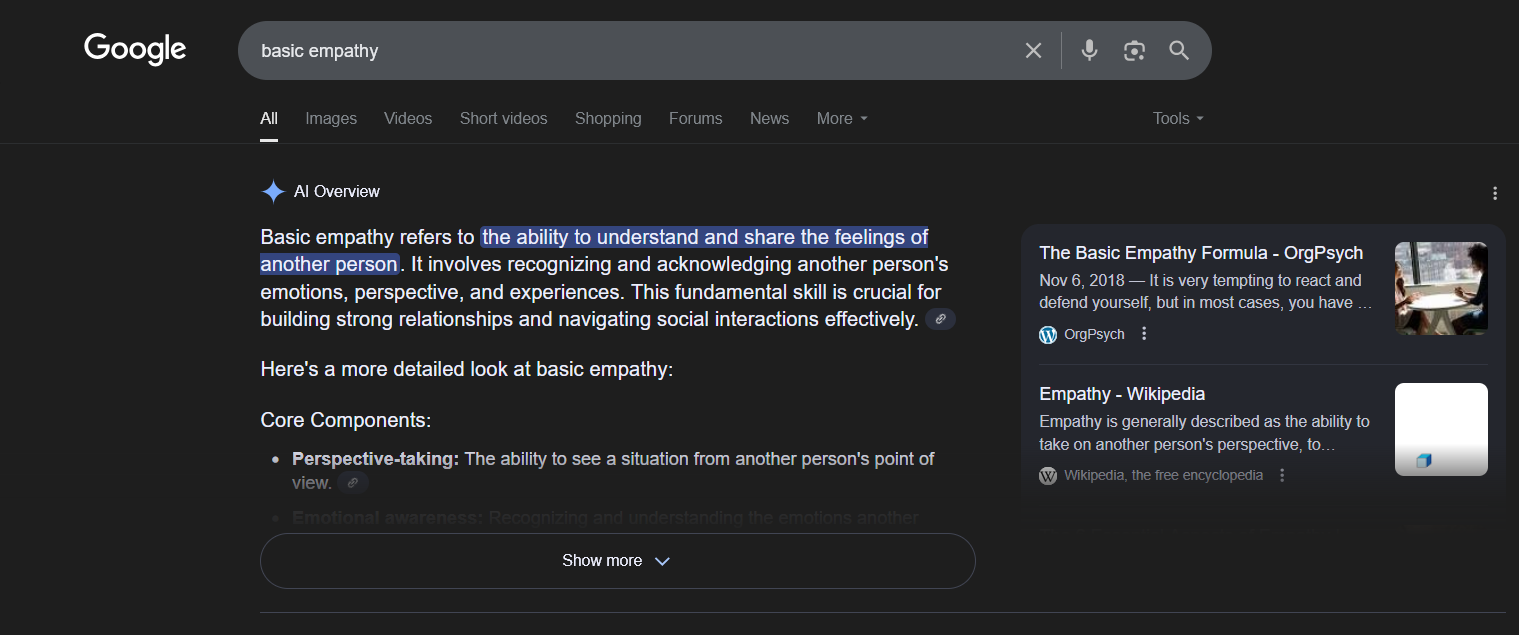Open the Short videos tab
This screenshot has height=635, width=1519.
point(504,118)
